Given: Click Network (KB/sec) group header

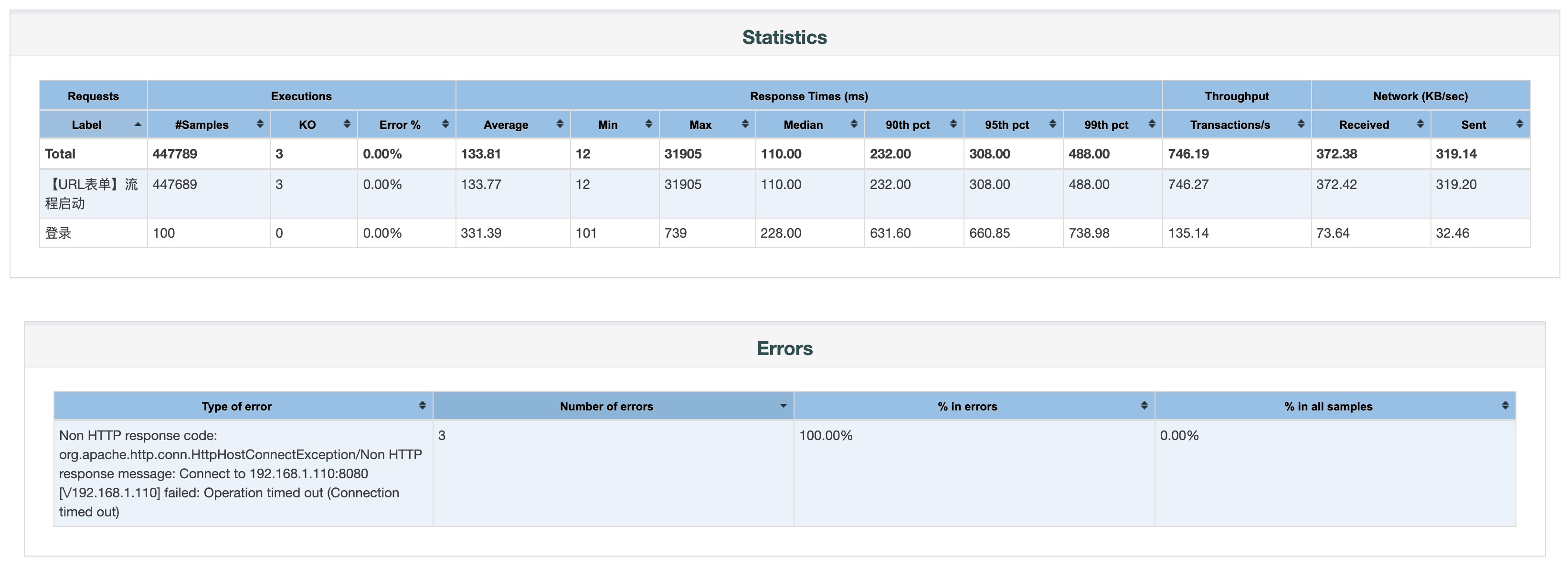Looking at the screenshot, I should (x=1420, y=96).
